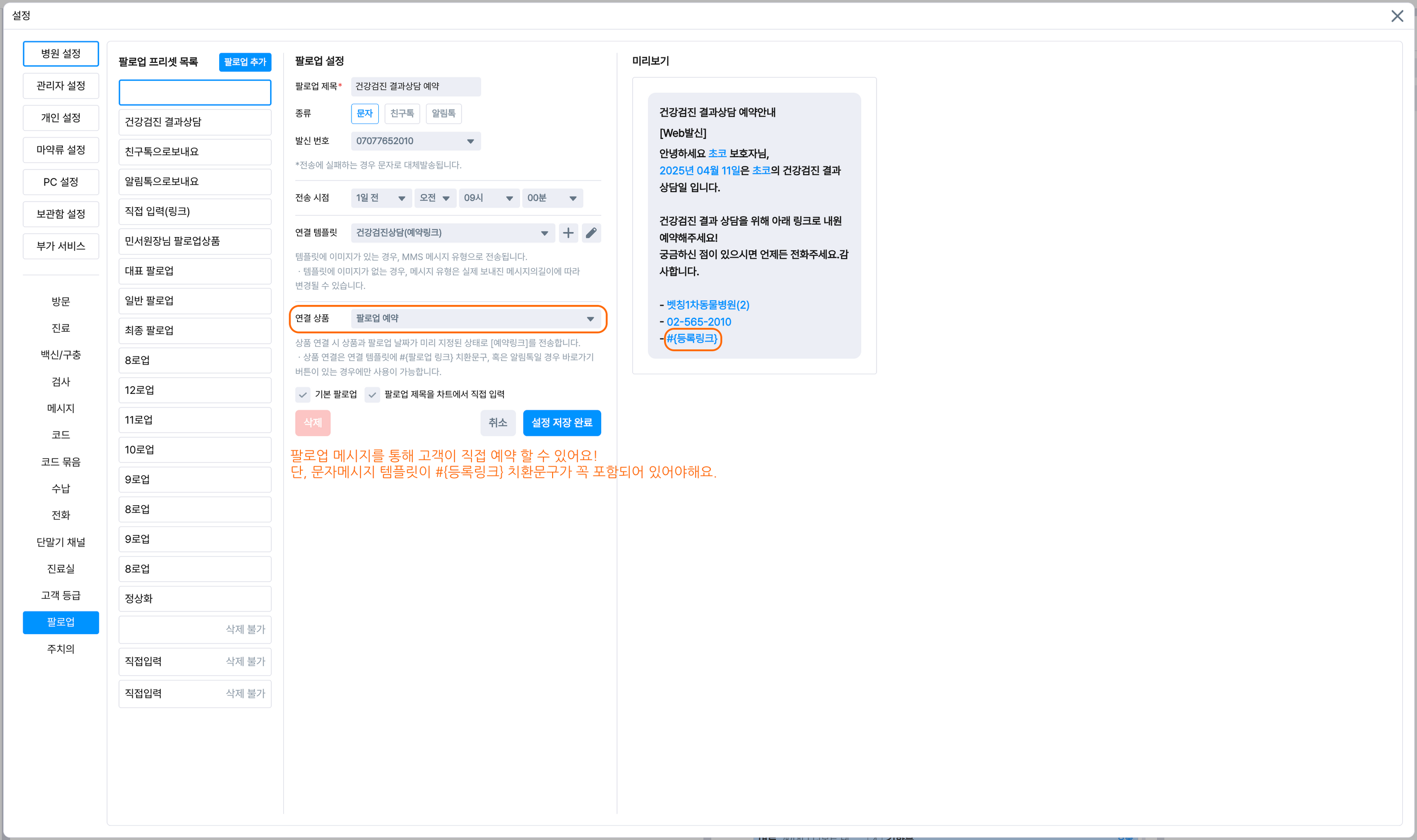Go to the 마약류 설정 tab
The width and height of the screenshot is (1417, 840).
[60, 150]
